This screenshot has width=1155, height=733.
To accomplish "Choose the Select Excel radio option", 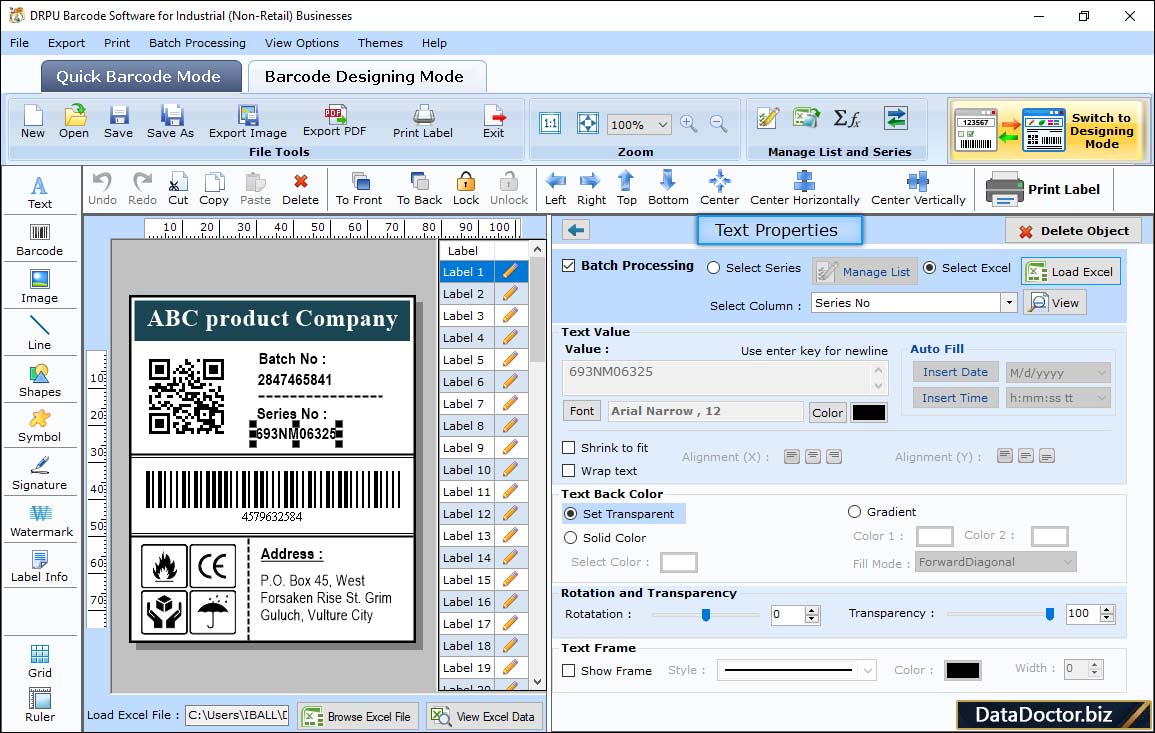I will pyautogui.click(x=930, y=268).
